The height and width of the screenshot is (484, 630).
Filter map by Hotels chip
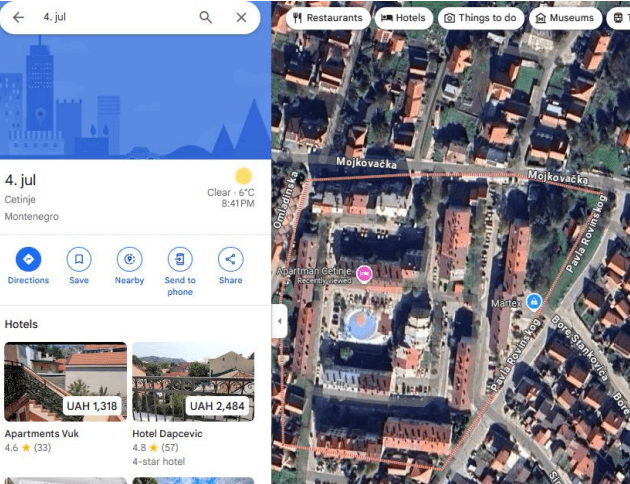point(402,18)
